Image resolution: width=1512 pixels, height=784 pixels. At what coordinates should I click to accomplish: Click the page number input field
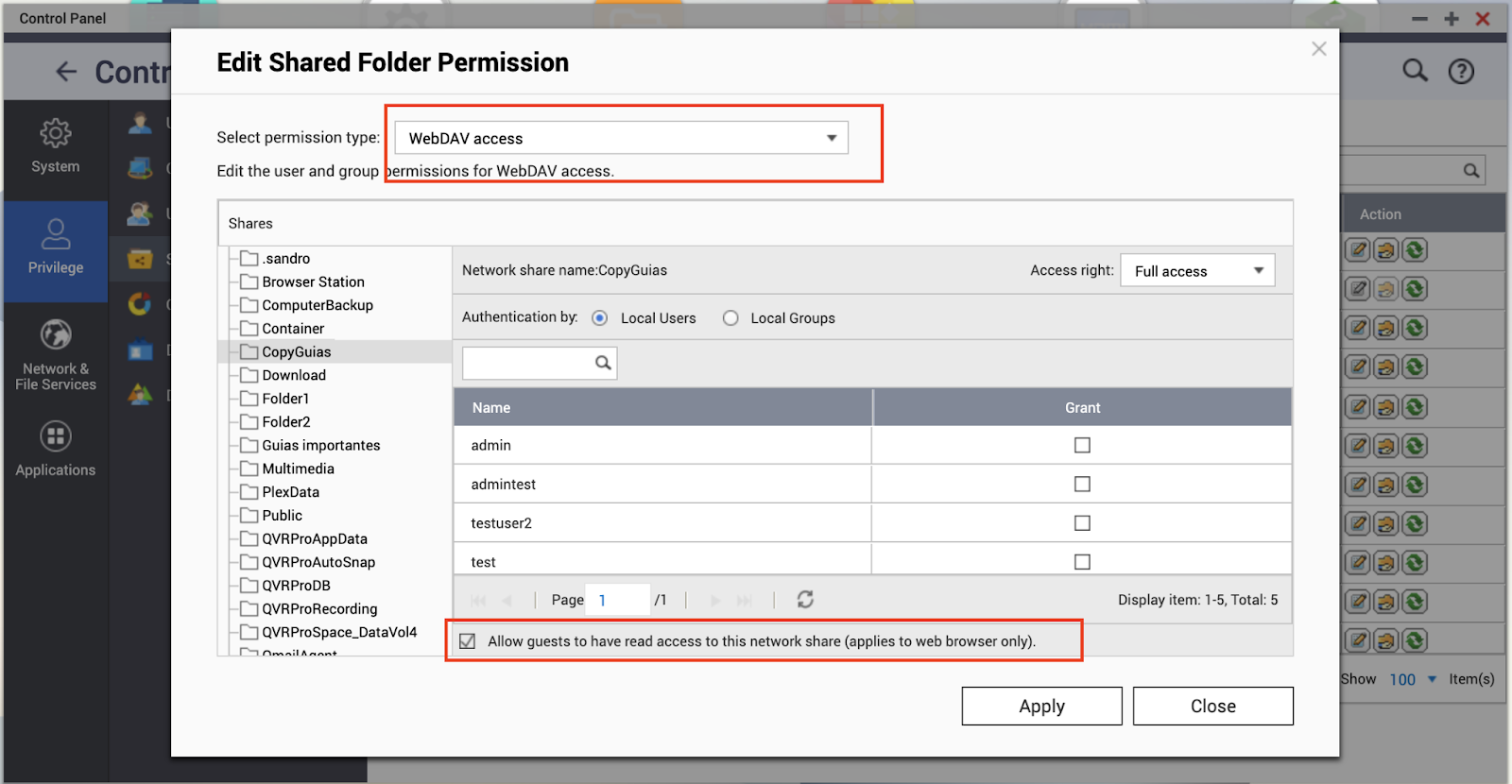click(x=617, y=600)
